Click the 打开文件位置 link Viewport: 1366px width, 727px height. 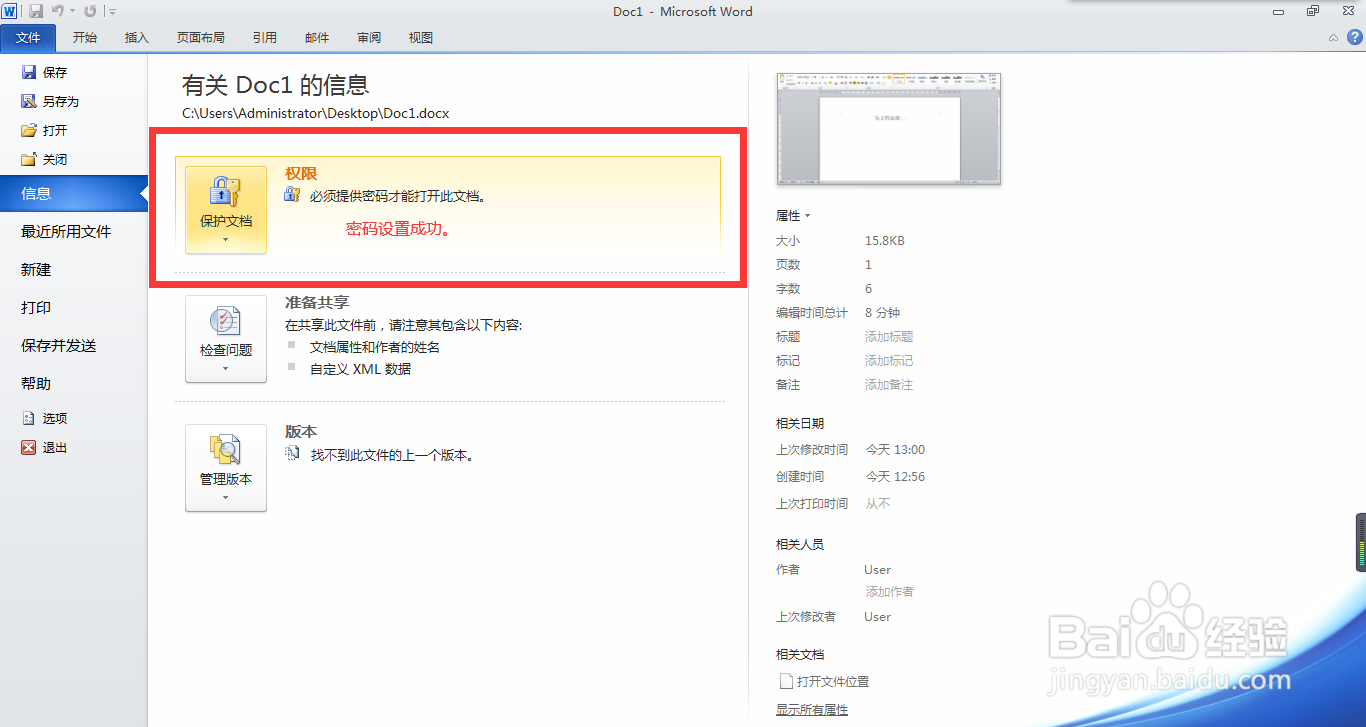point(833,681)
